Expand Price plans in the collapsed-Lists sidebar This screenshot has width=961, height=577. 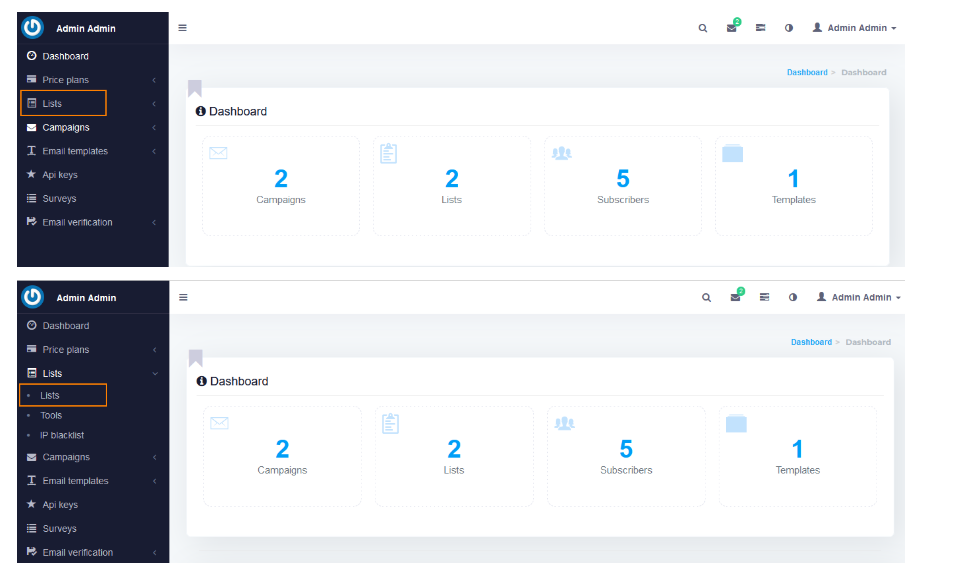coord(65,80)
